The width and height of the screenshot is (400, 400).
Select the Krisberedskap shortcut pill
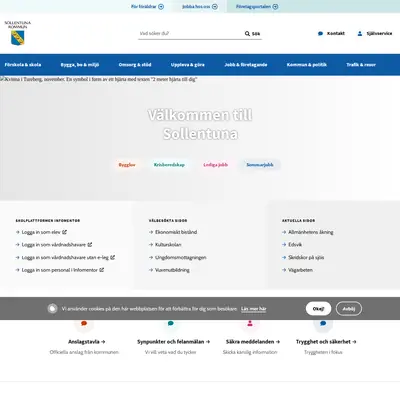169,165
